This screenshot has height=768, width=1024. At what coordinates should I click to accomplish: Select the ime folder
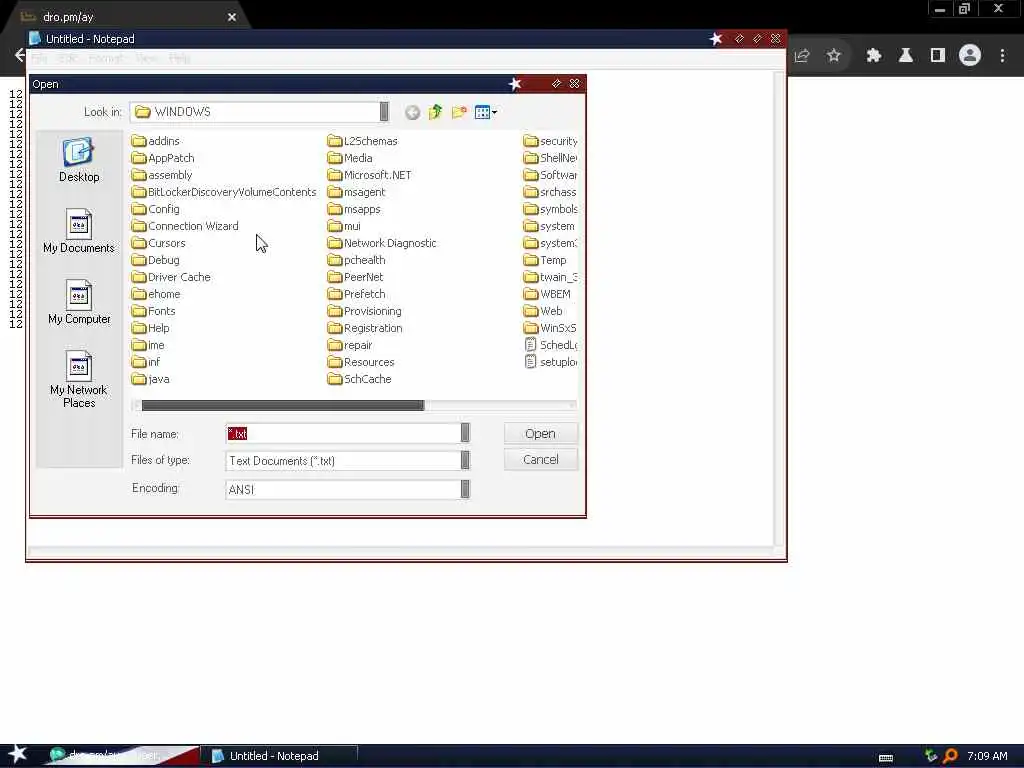[x=148, y=345]
